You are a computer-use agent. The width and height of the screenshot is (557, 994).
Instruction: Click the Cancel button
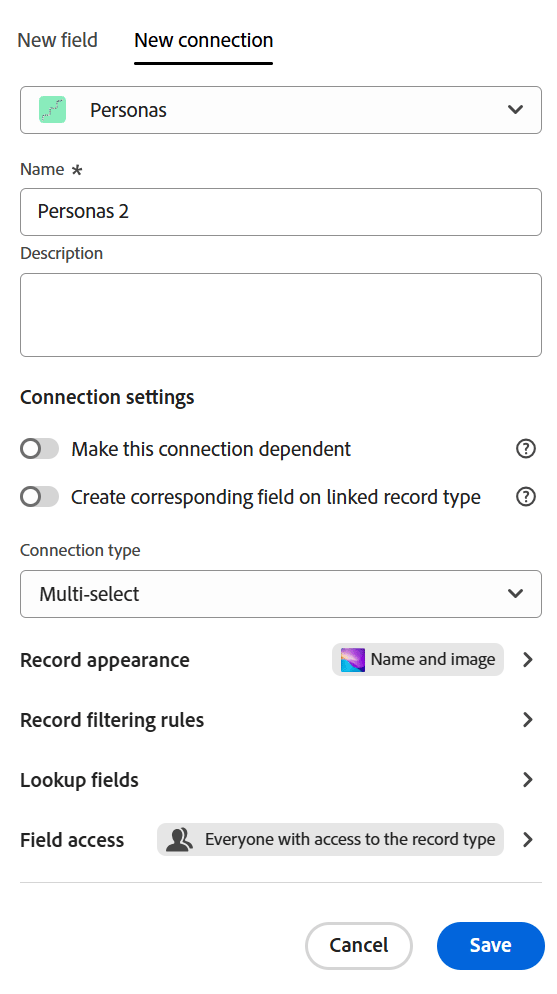(x=359, y=946)
